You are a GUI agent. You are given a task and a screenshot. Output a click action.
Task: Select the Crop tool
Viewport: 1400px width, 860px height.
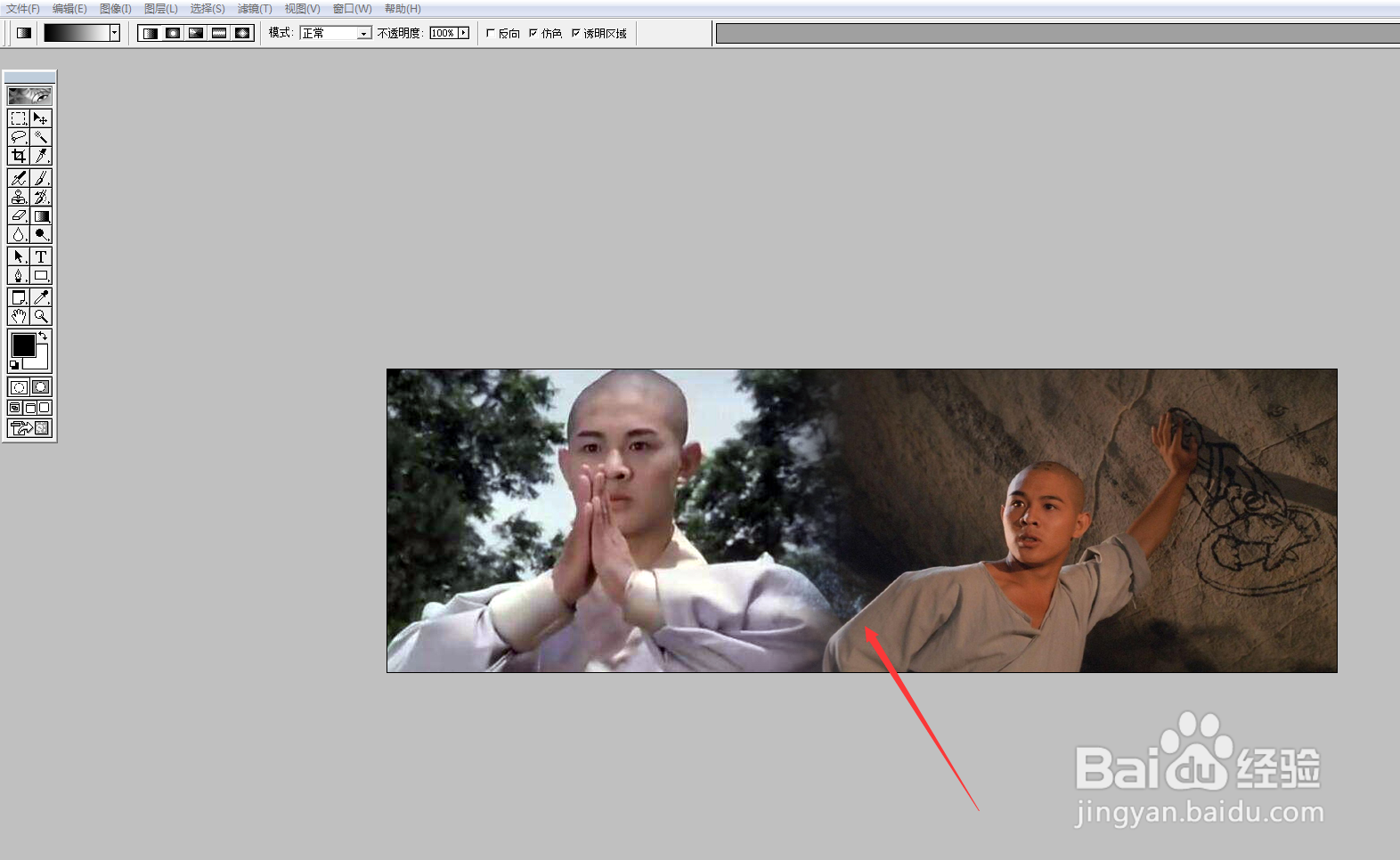pos(19,156)
